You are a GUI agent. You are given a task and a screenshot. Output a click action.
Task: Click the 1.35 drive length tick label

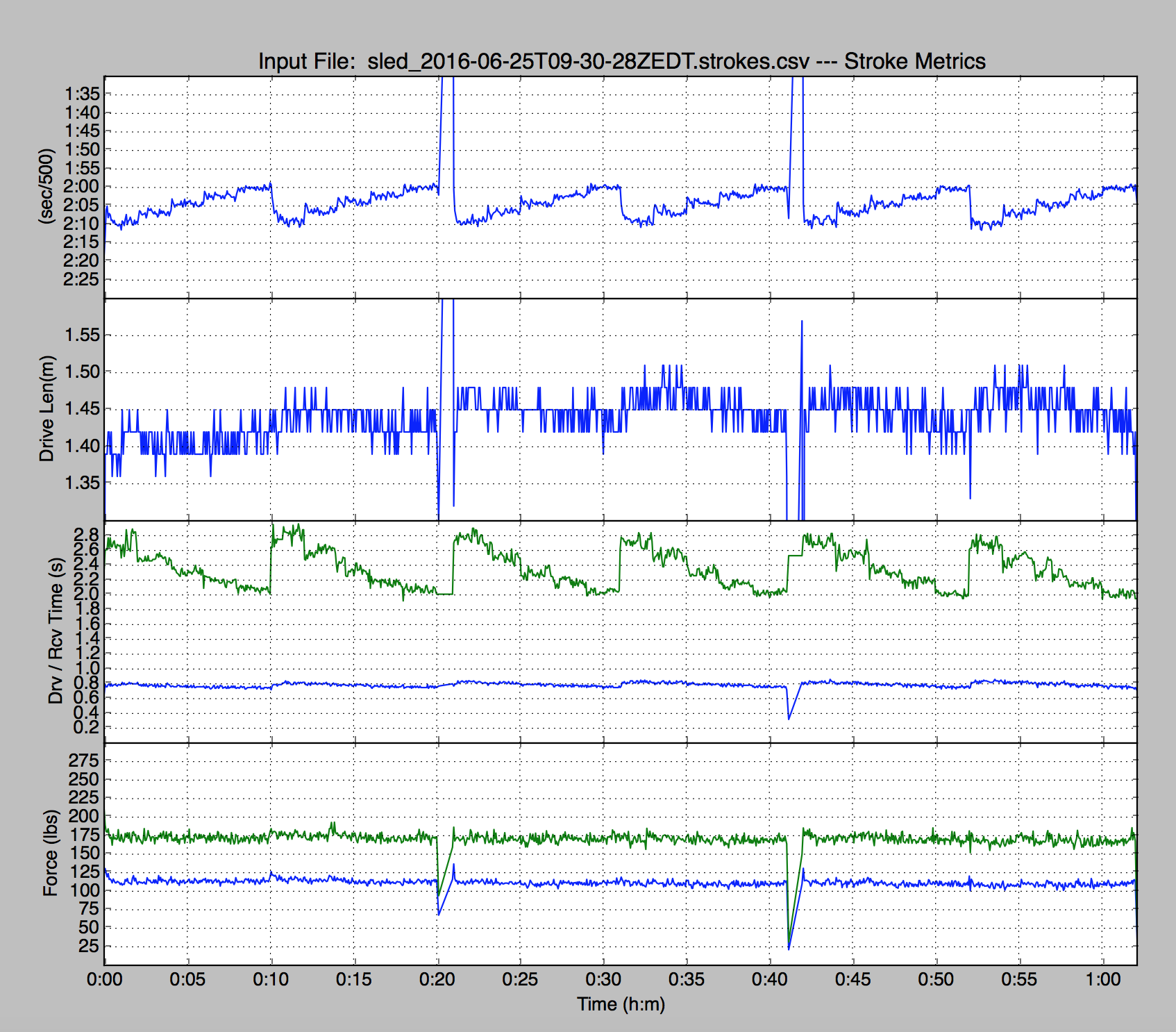point(82,483)
